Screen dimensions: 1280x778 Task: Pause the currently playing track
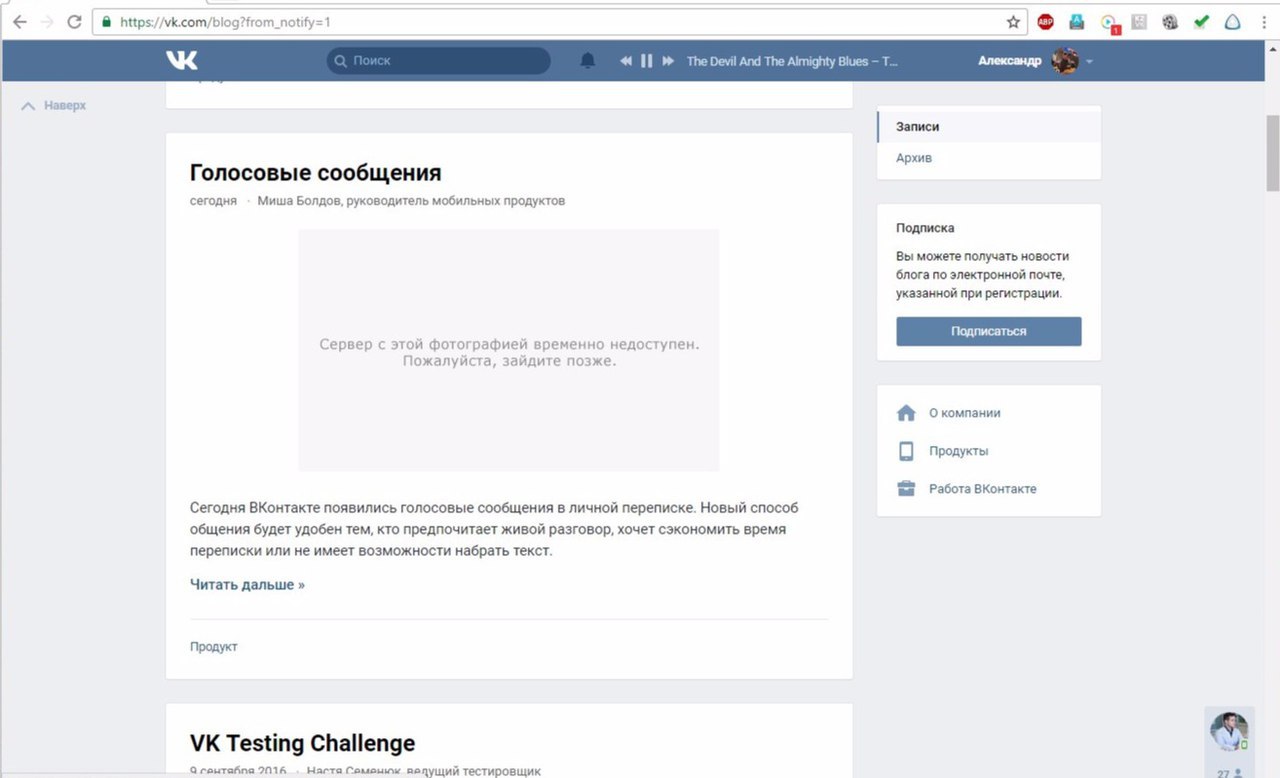tap(647, 61)
